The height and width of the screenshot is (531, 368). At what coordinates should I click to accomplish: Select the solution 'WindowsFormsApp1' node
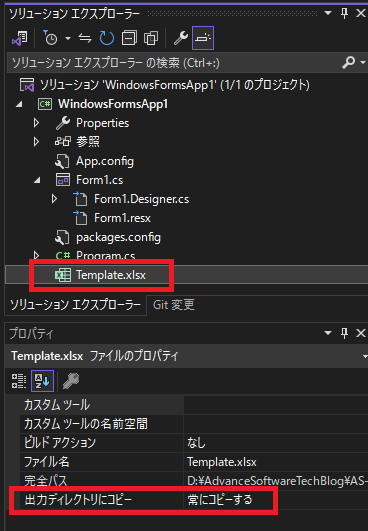click(x=175, y=85)
